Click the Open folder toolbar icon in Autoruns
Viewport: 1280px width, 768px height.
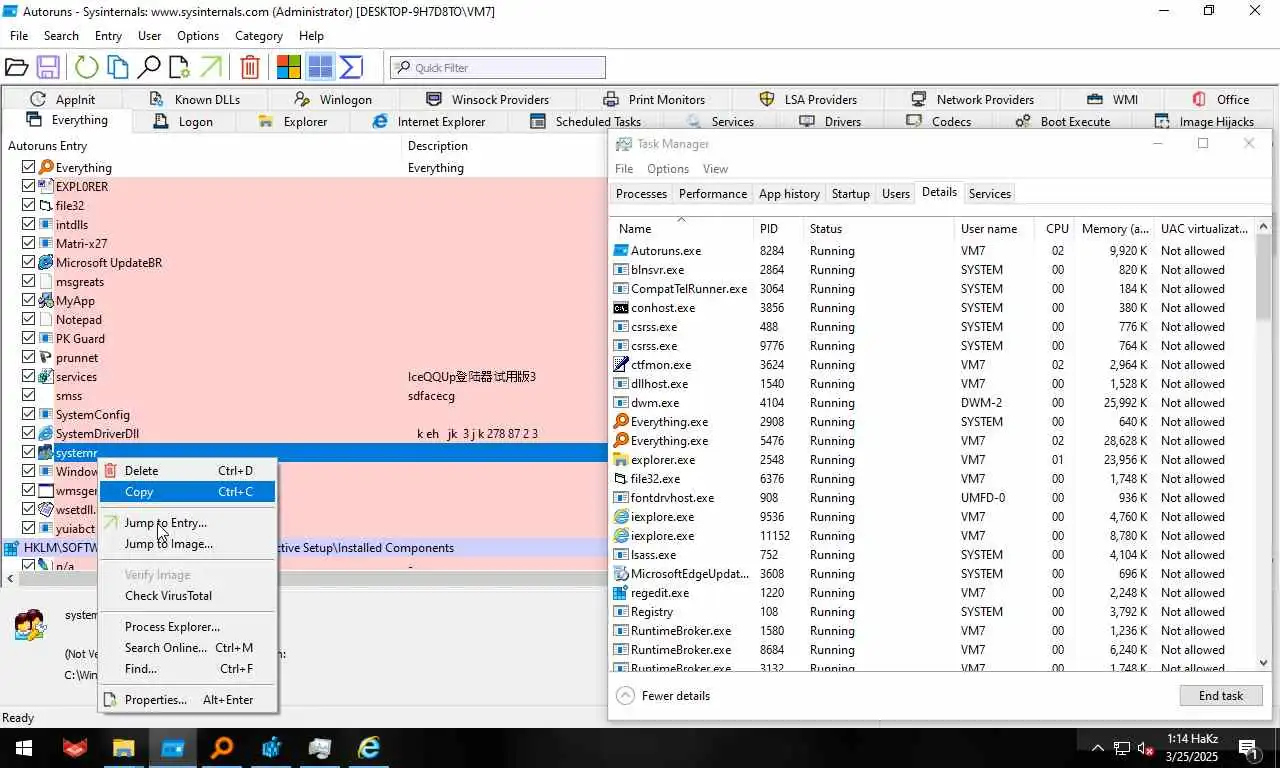pos(16,67)
